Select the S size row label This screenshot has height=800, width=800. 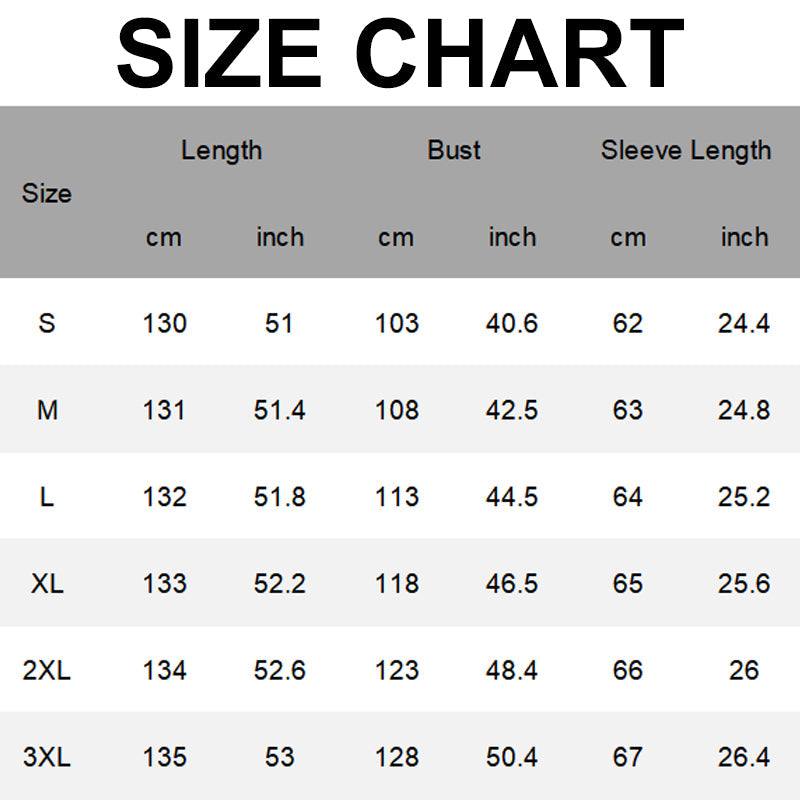[x=47, y=323]
